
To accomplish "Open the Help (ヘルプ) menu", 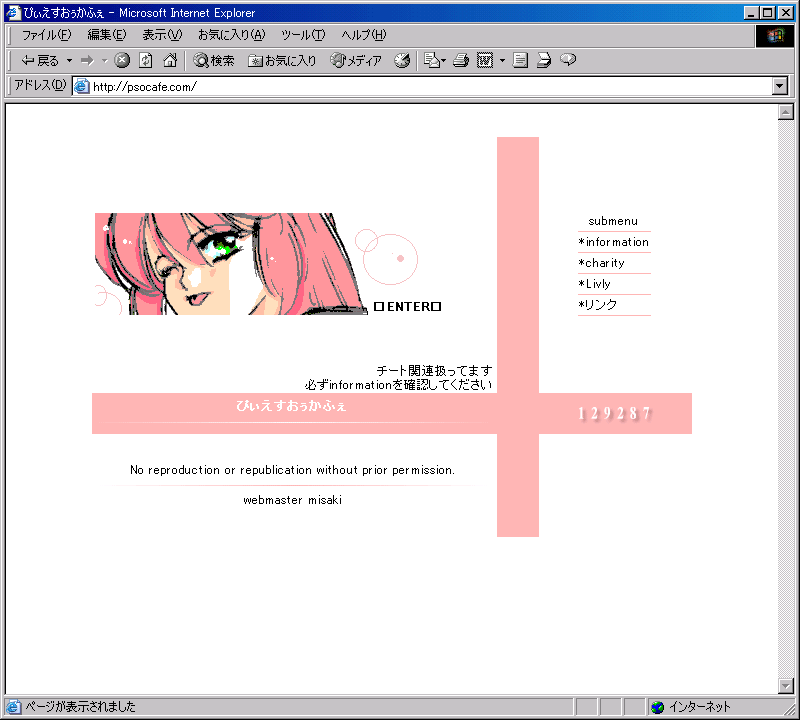I will 364,35.
